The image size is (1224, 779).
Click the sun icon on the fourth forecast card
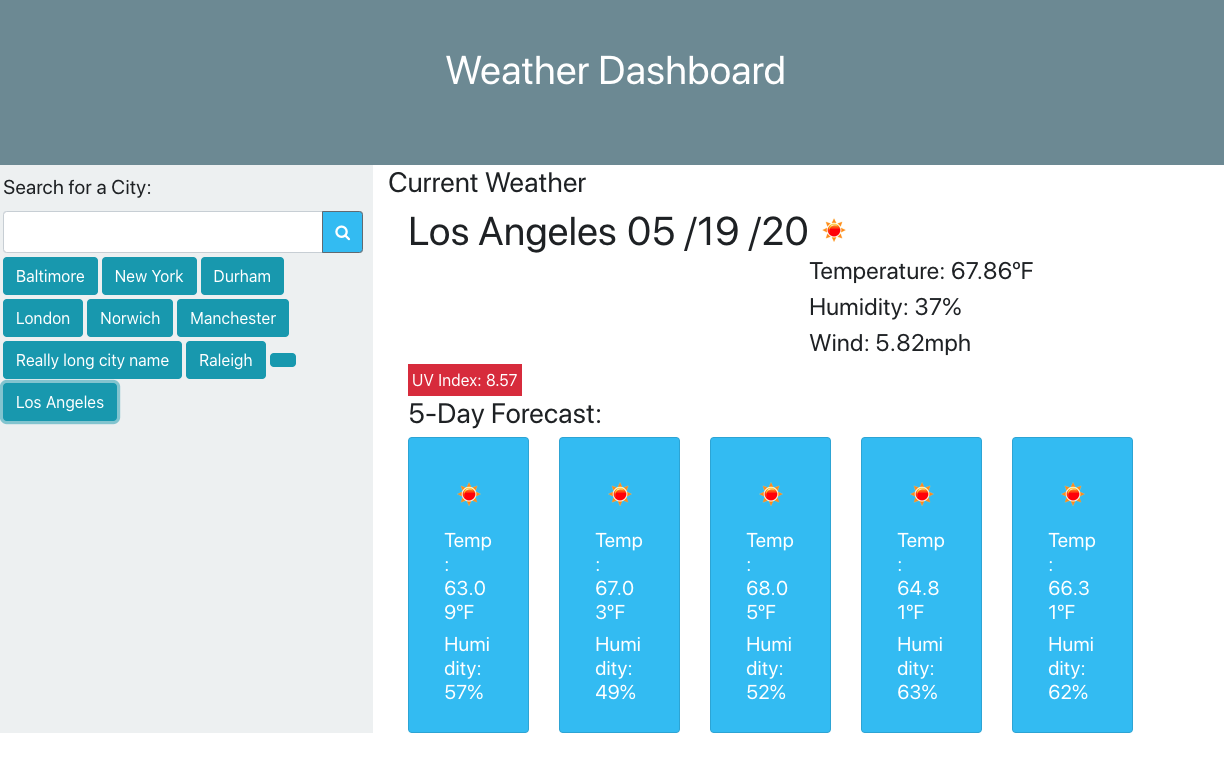click(x=921, y=493)
